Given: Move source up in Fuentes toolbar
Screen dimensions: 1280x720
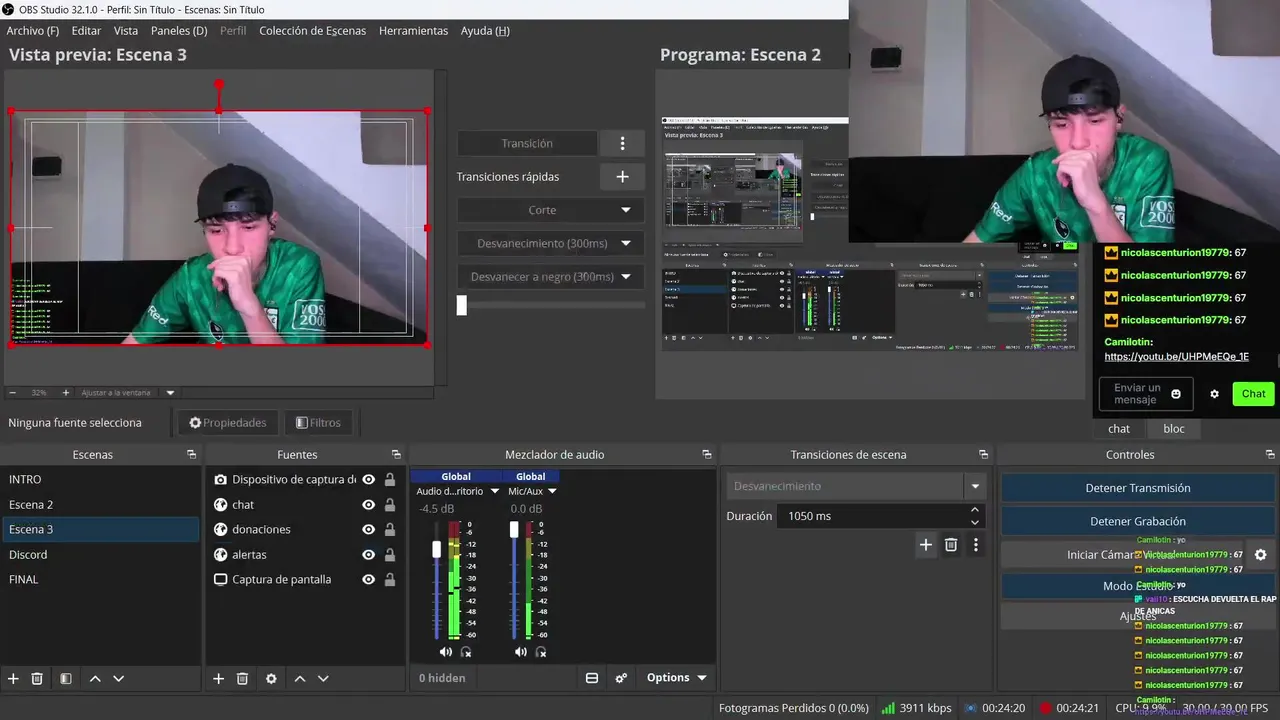Looking at the screenshot, I should click(299, 678).
